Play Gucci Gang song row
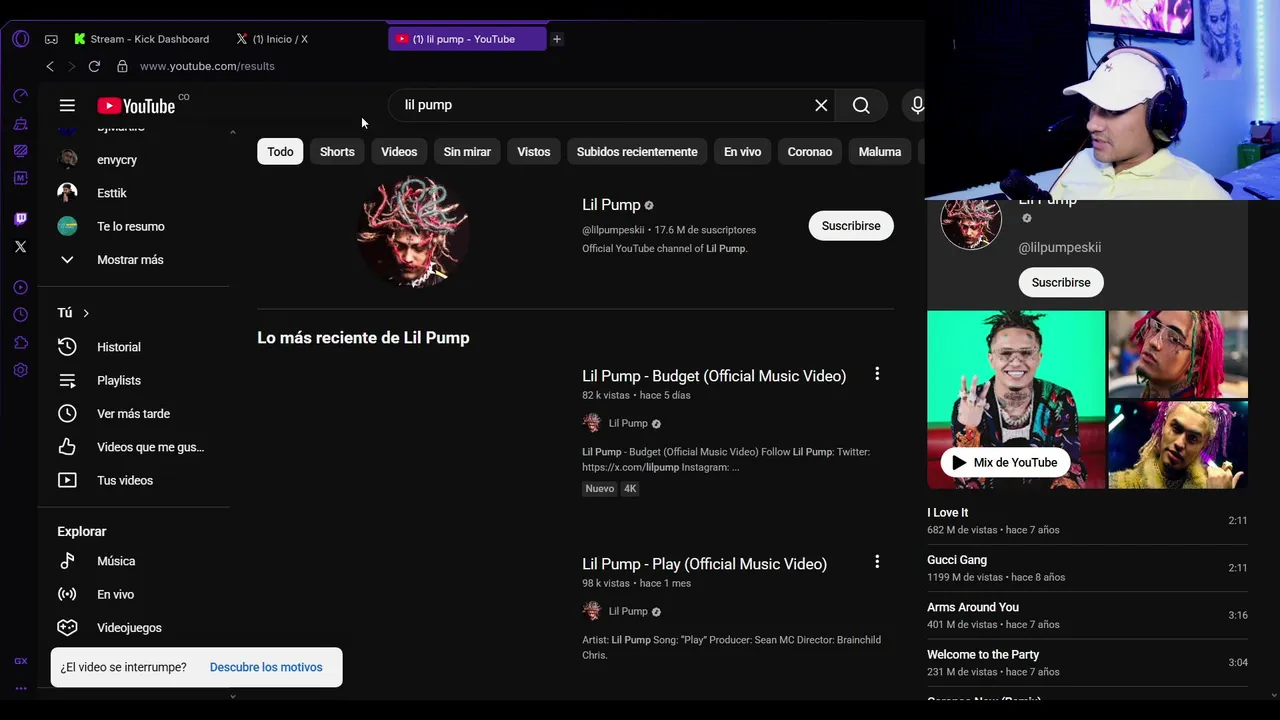Viewport: 1280px width, 720px height. click(1087, 568)
